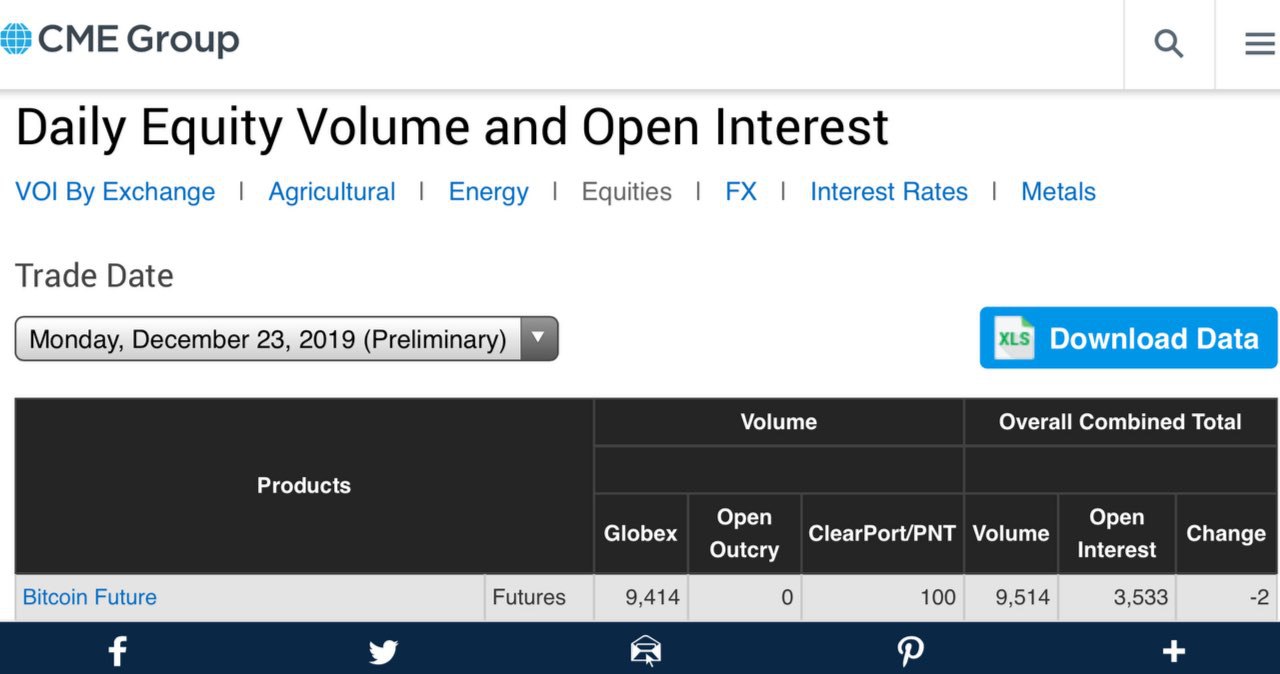Select the Equities tab
The height and width of the screenshot is (674, 1280).
(627, 192)
